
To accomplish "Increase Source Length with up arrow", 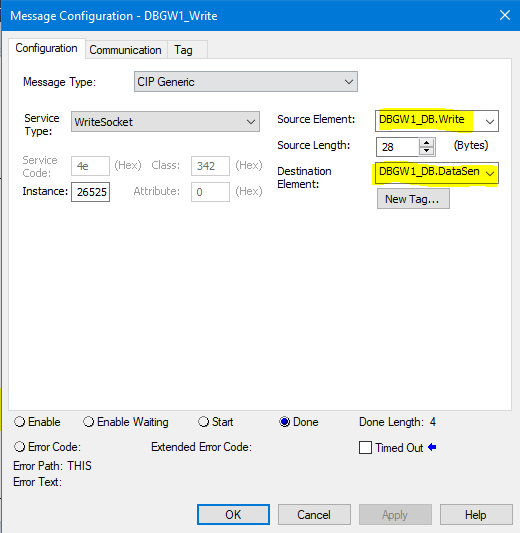I will (x=427, y=143).
